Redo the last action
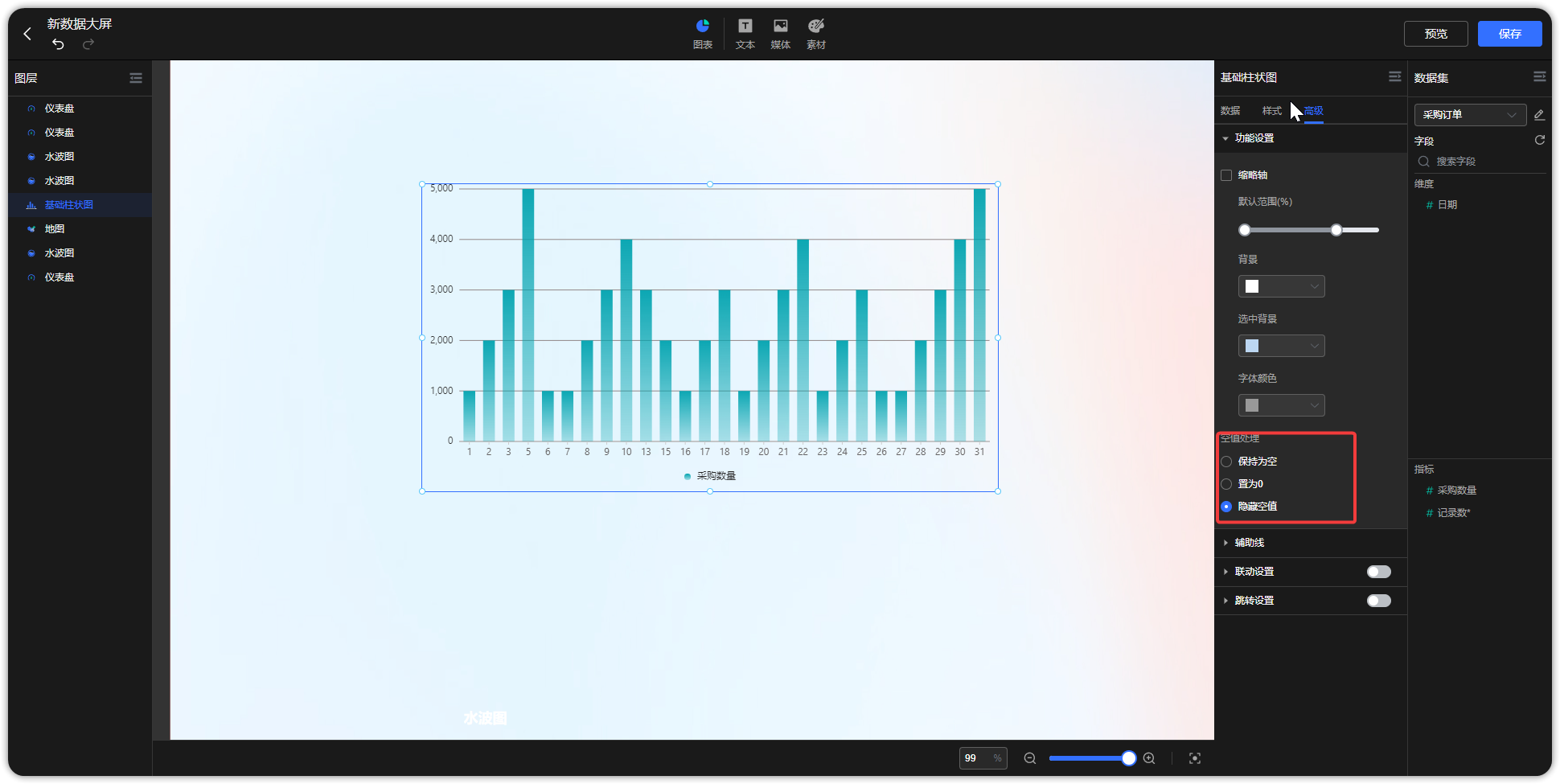The width and height of the screenshot is (1560, 784). 88,44
